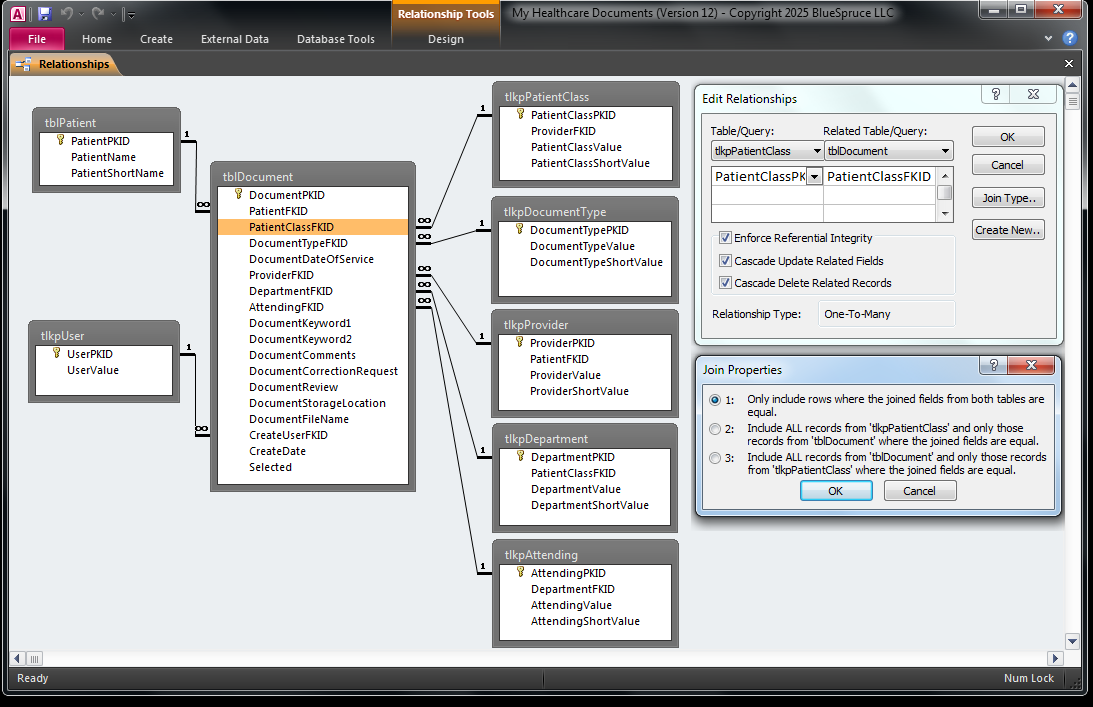Click the Undo arrow icon

click(67, 14)
